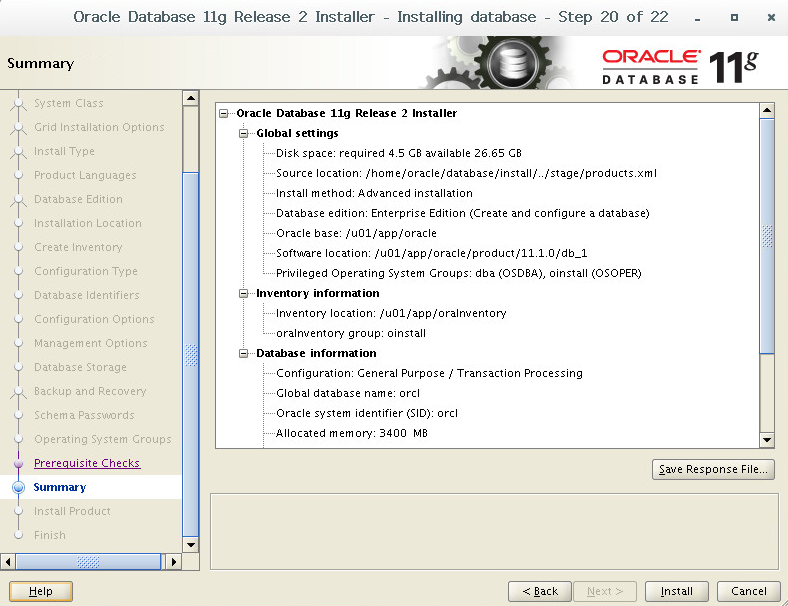
Task: Click the step list vertical scrollbar thumb
Action: click(x=190, y=355)
